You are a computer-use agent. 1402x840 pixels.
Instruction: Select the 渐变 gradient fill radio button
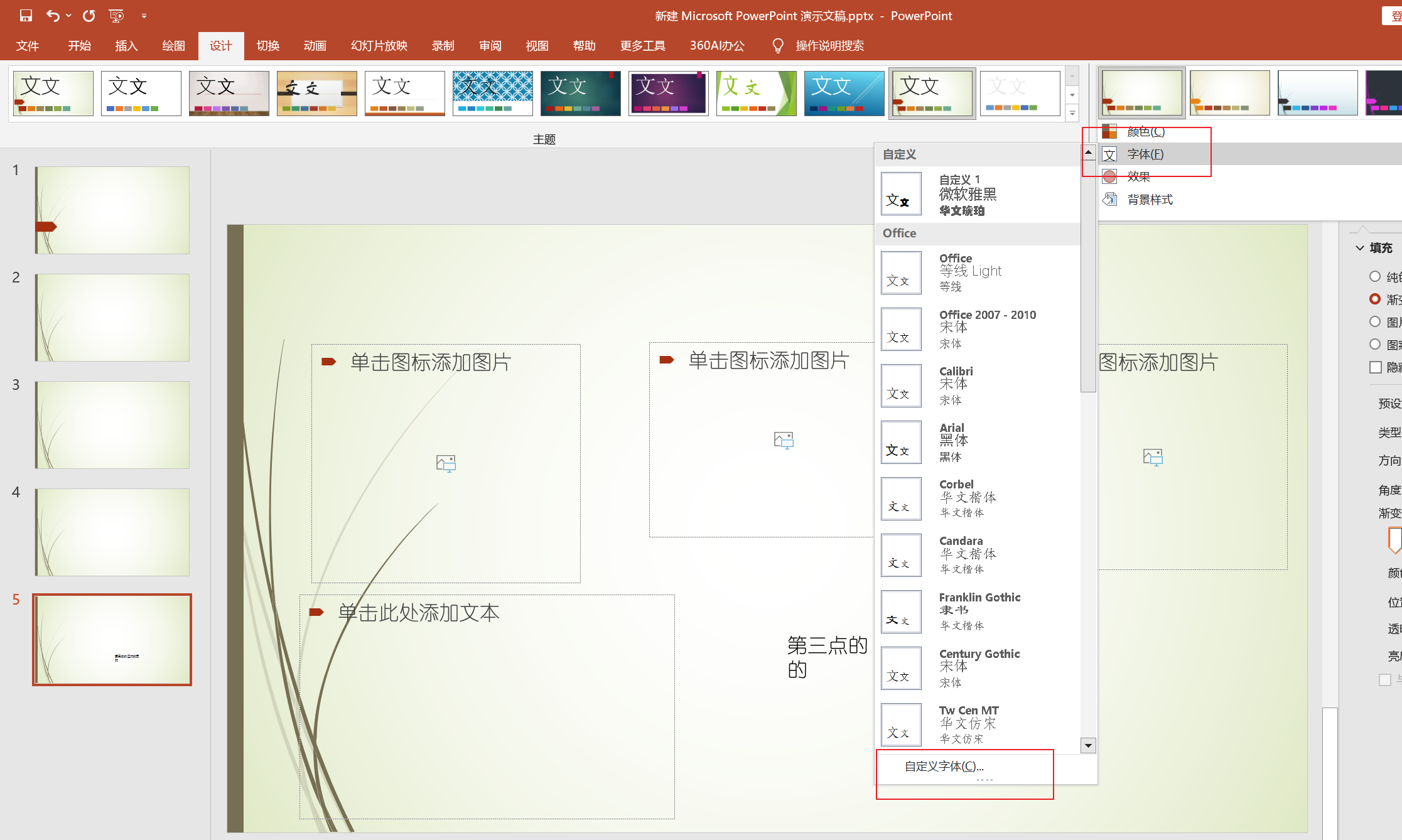1375,299
